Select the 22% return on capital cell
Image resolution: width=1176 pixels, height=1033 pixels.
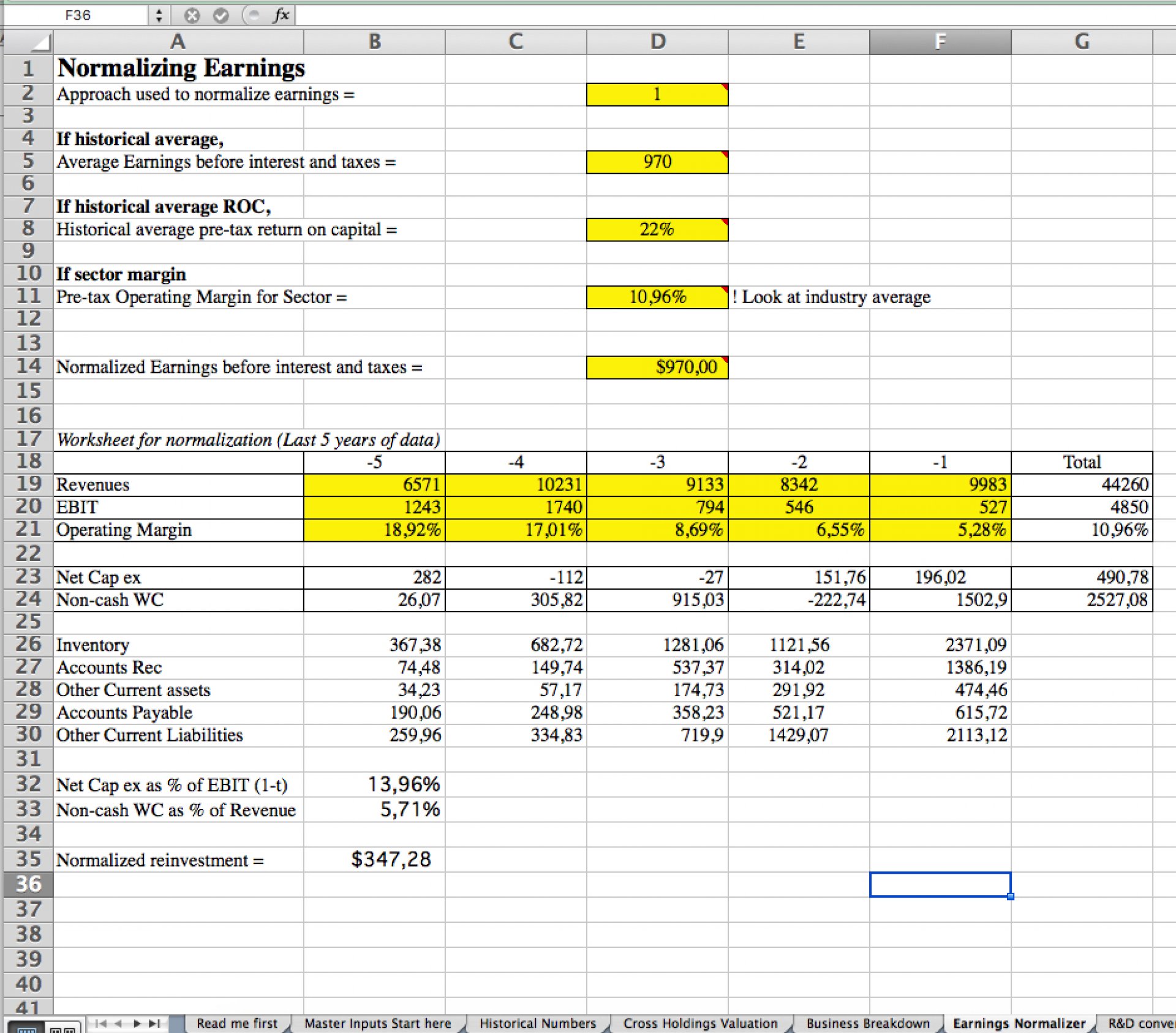click(657, 230)
